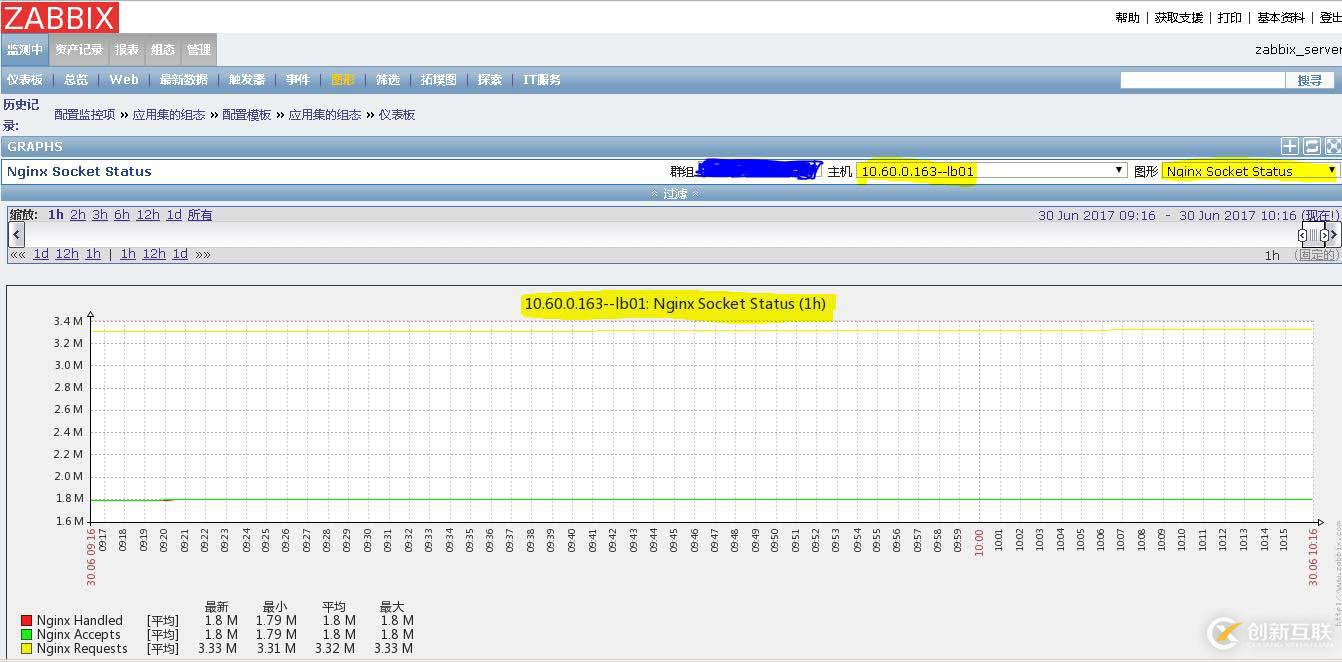Open the 图形 graph dropdown

click(1250, 171)
